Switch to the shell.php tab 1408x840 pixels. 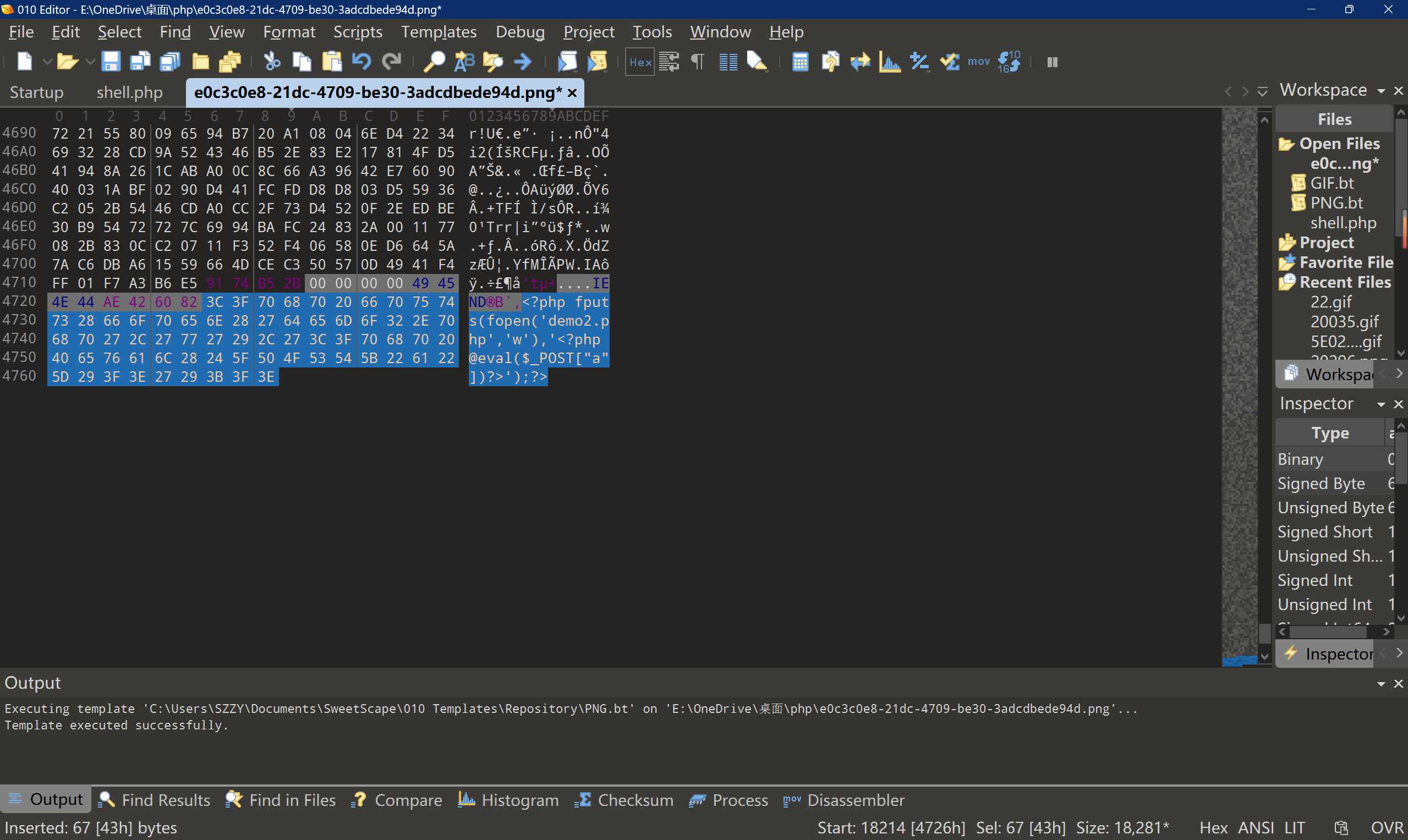pos(129,92)
